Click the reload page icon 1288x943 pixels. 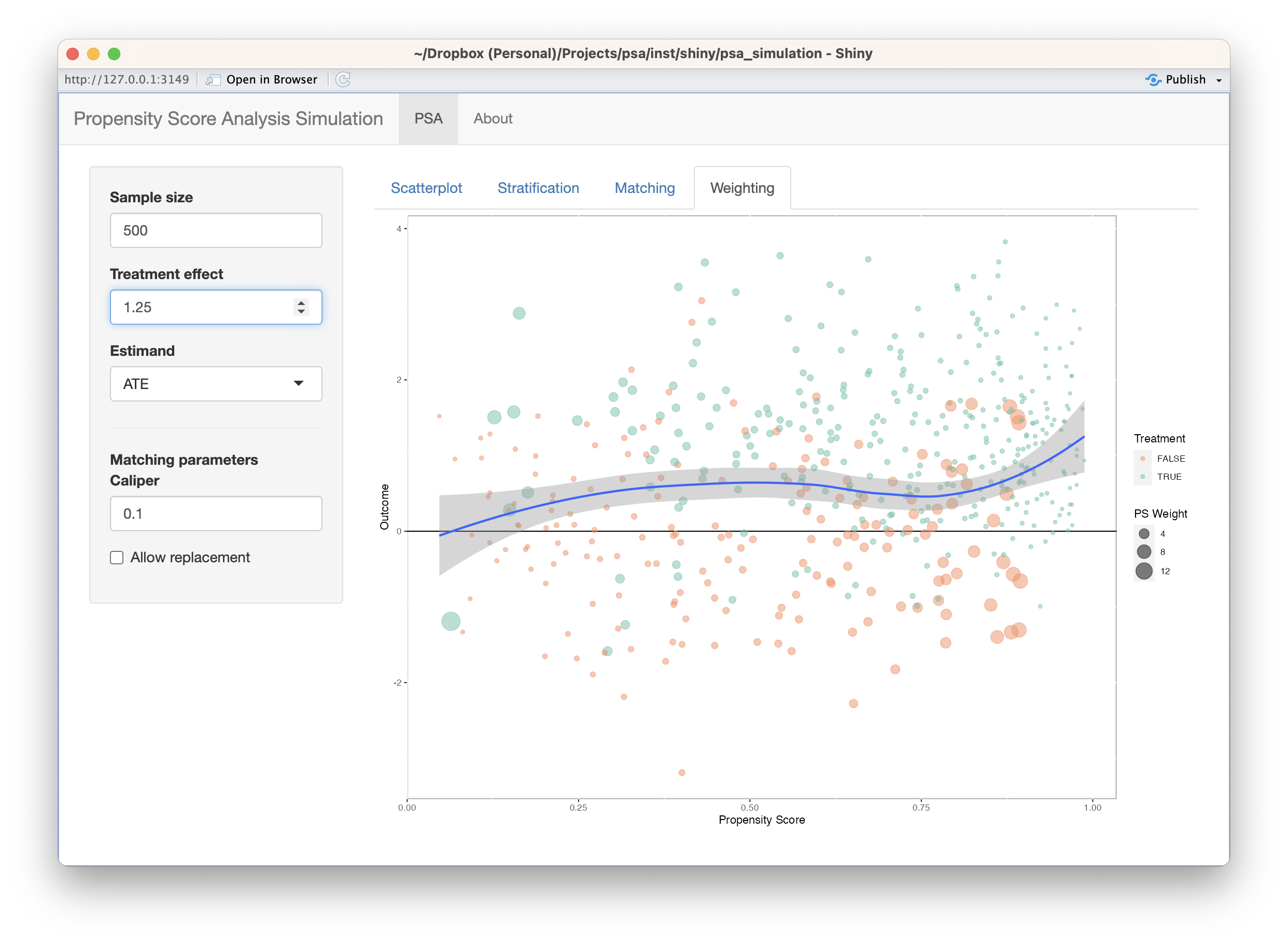click(343, 79)
